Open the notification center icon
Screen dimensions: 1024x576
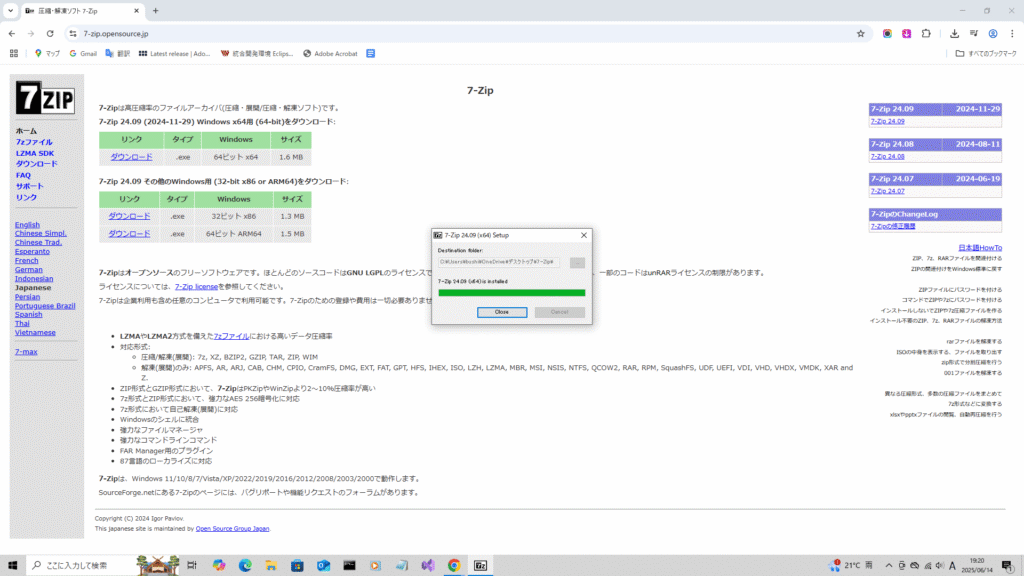click(1008, 566)
